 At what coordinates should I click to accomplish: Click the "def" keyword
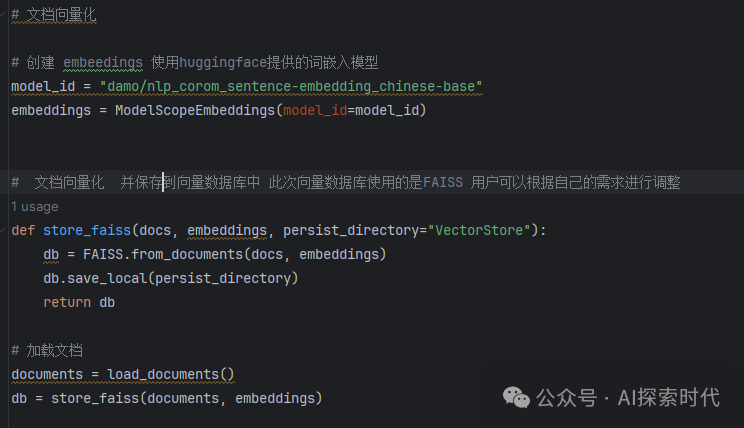coord(22,230)
